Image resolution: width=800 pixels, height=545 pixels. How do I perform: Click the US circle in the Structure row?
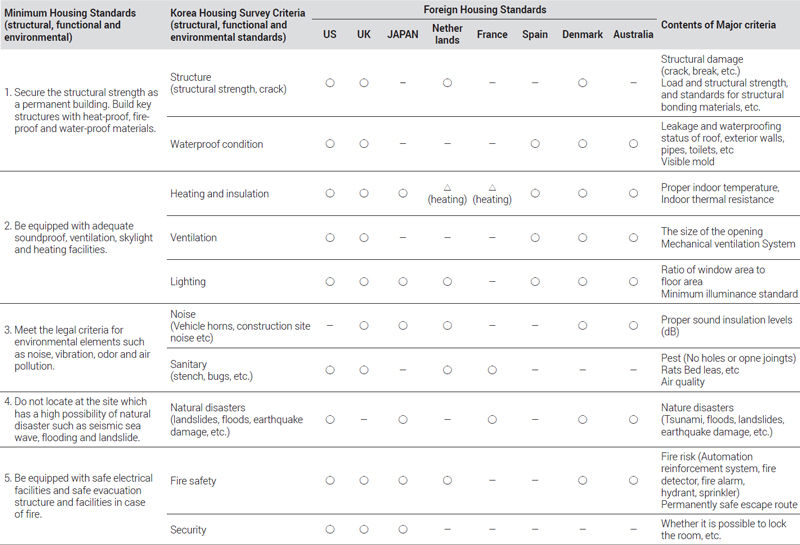[x=330, y=83]
